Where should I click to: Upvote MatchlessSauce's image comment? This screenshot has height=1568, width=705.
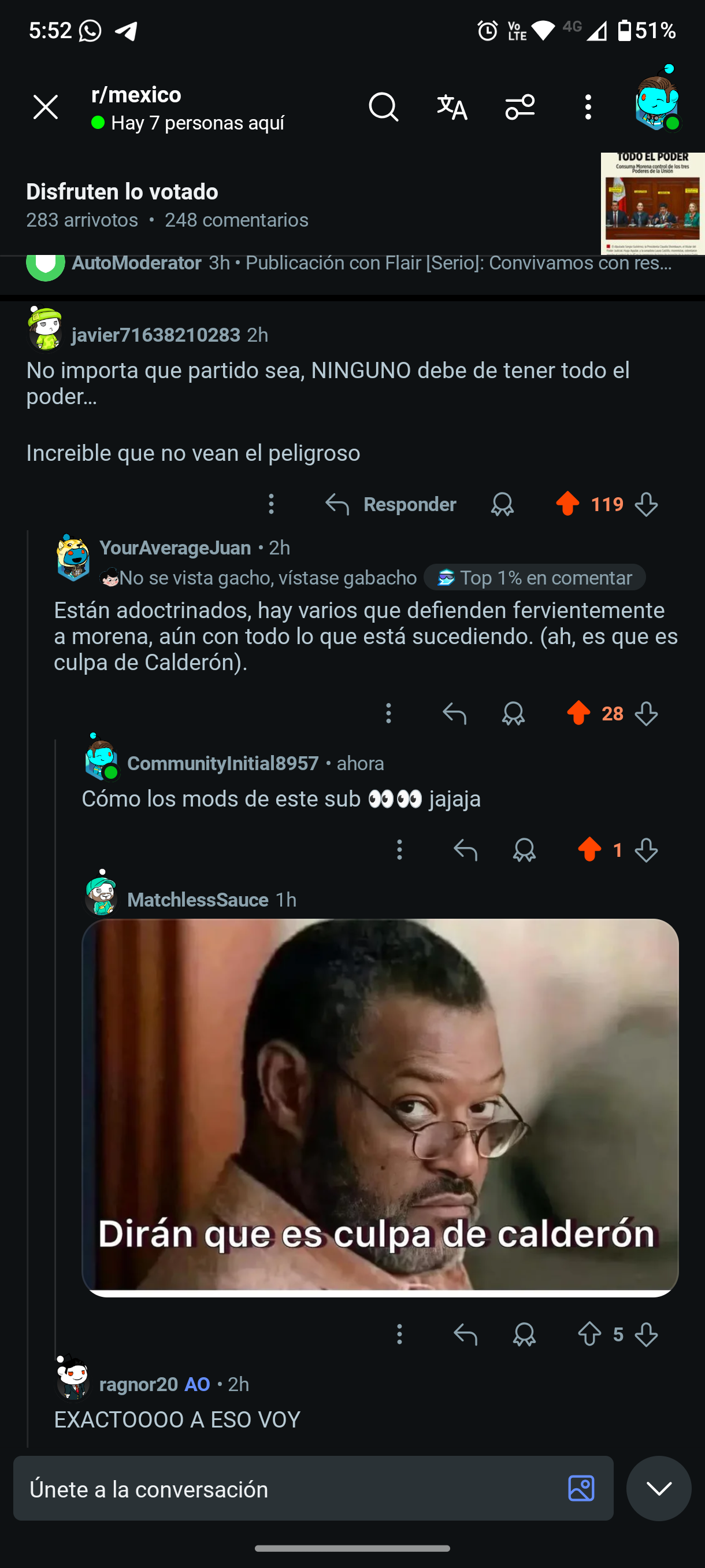pyautogui.click(x=589, y=1334)
